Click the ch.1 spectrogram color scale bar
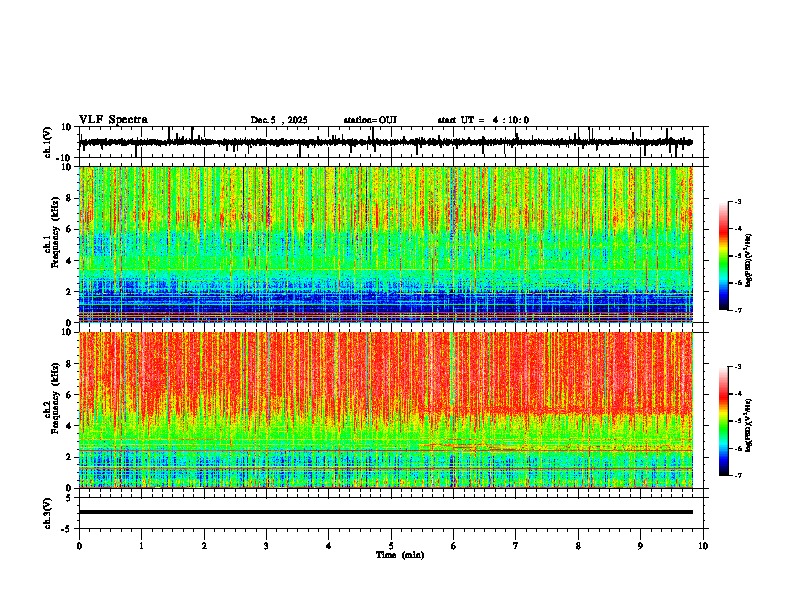This screenshot has width=792, height=612. [x=723, y=256]
